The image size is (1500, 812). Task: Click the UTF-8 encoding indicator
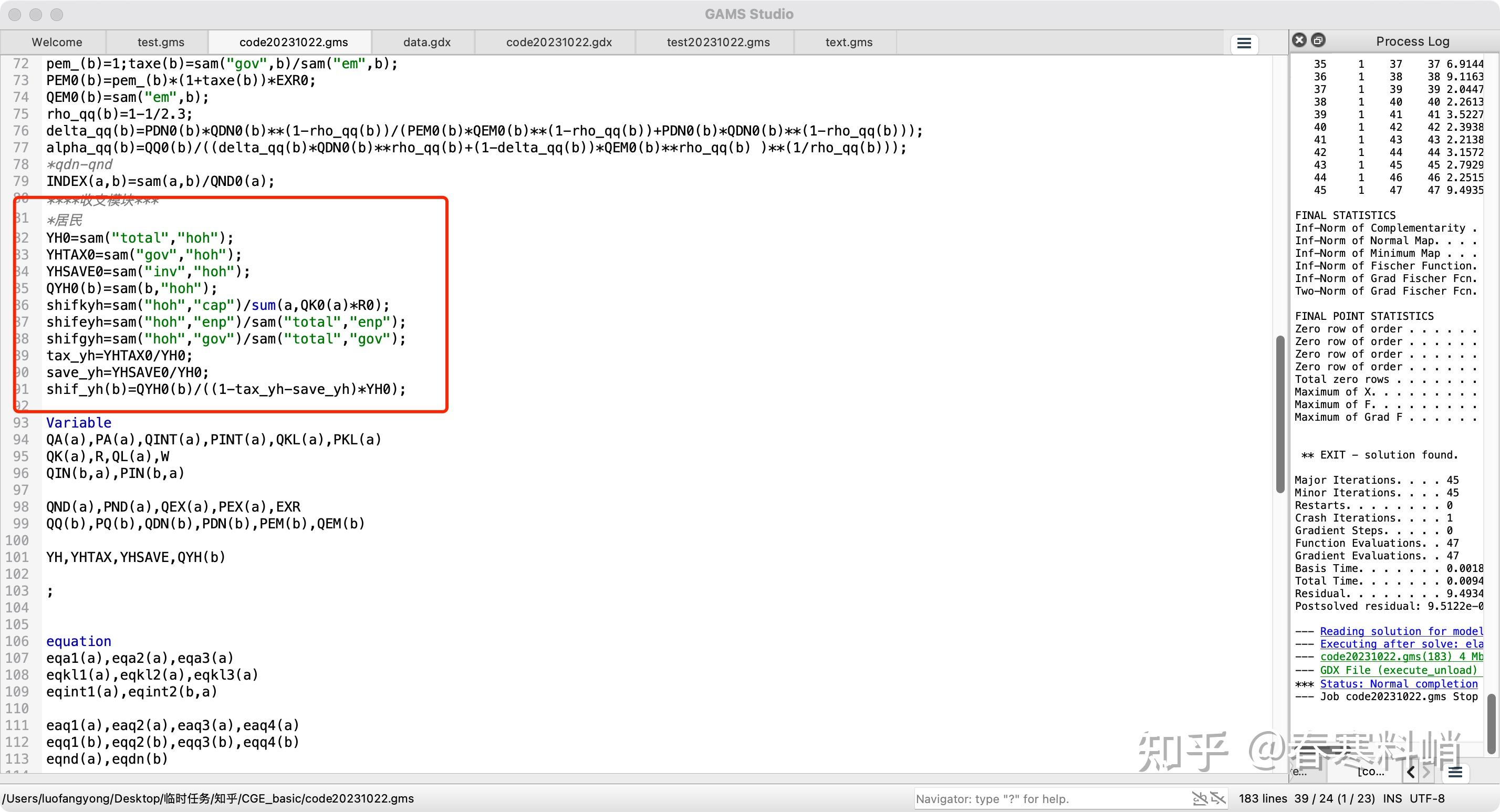point(1427,798)
